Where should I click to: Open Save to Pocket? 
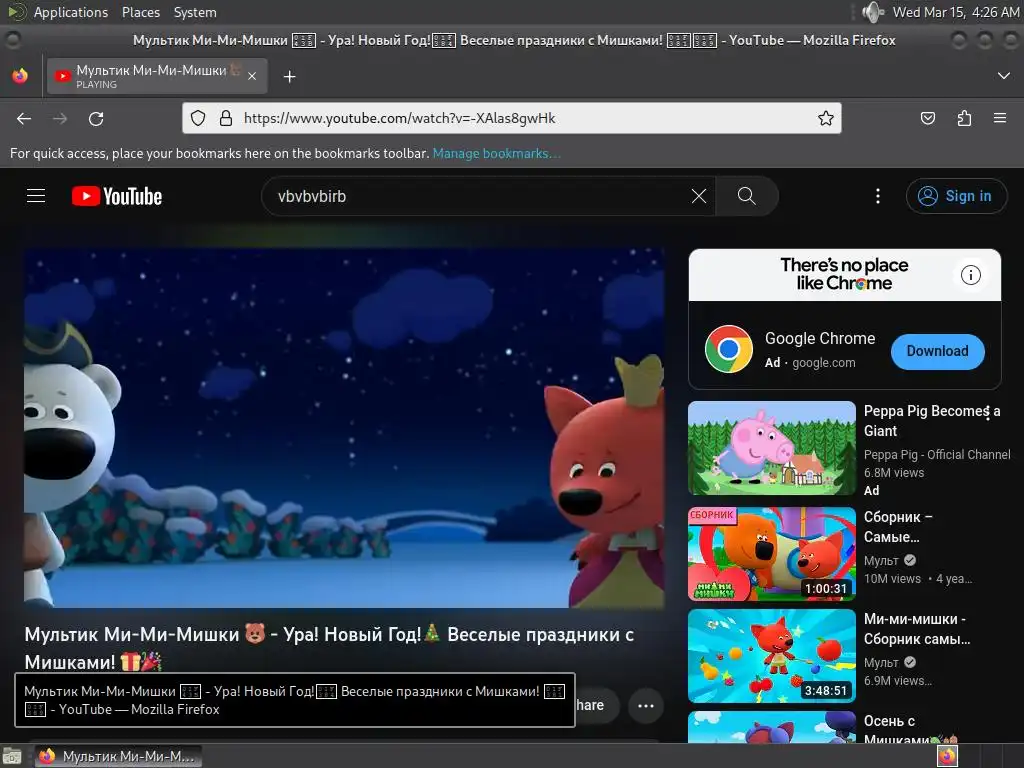927,118
